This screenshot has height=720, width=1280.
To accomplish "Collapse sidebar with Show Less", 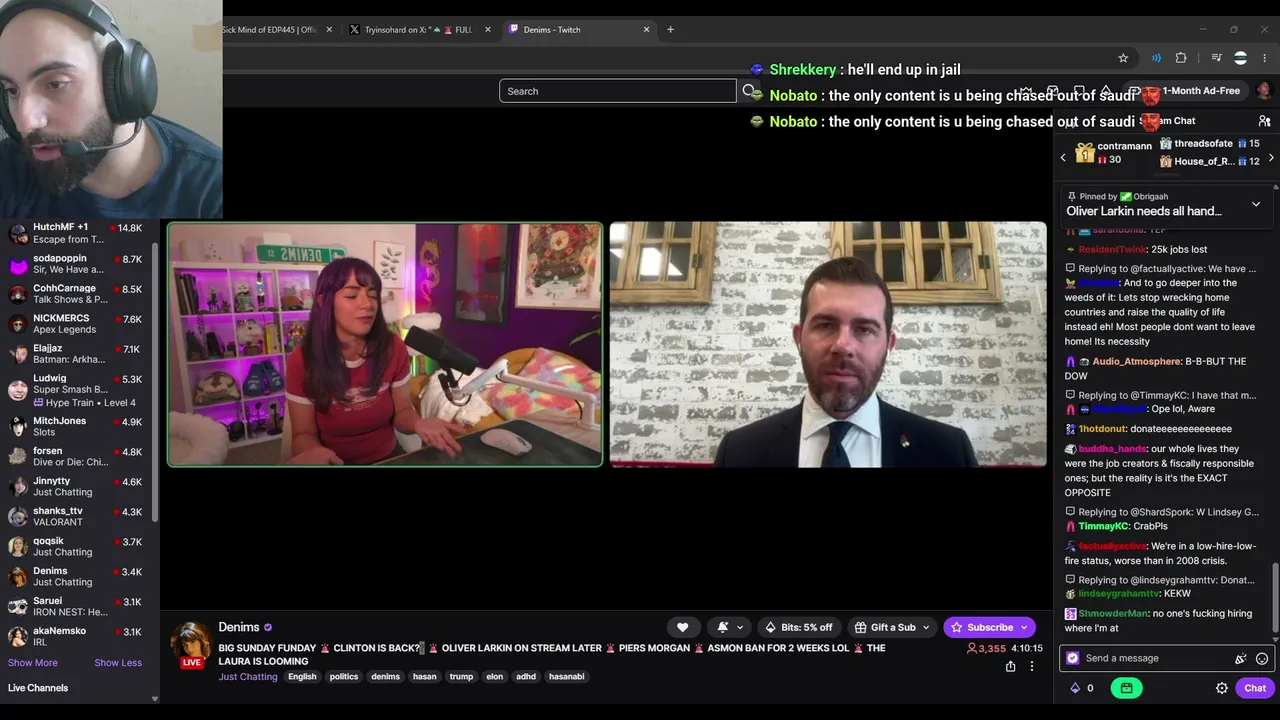I will [118, 663].
